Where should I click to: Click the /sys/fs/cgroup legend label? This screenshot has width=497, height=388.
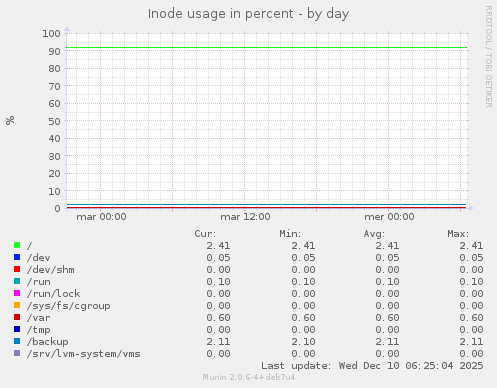pos(69,306)
